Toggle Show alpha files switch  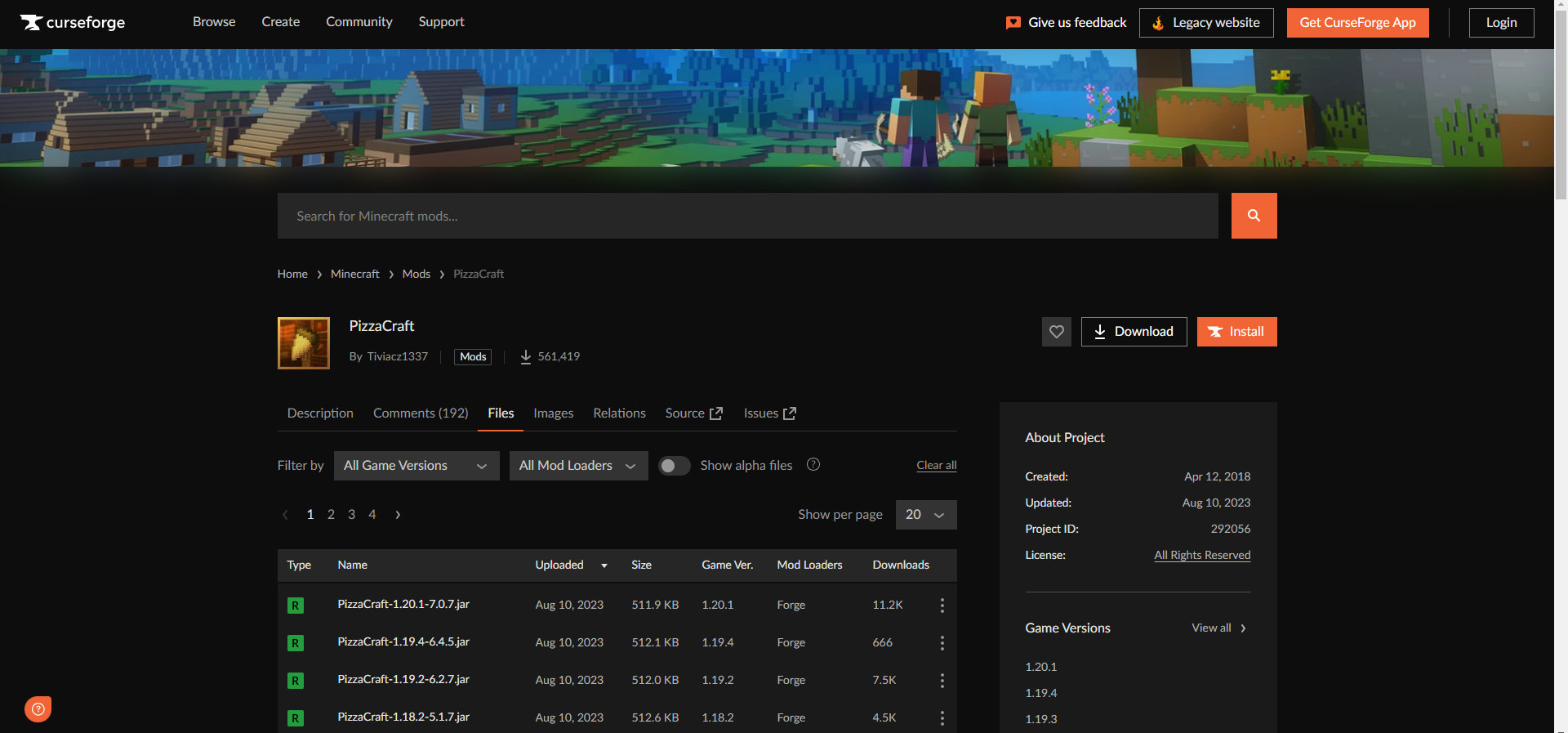(674, 466)
